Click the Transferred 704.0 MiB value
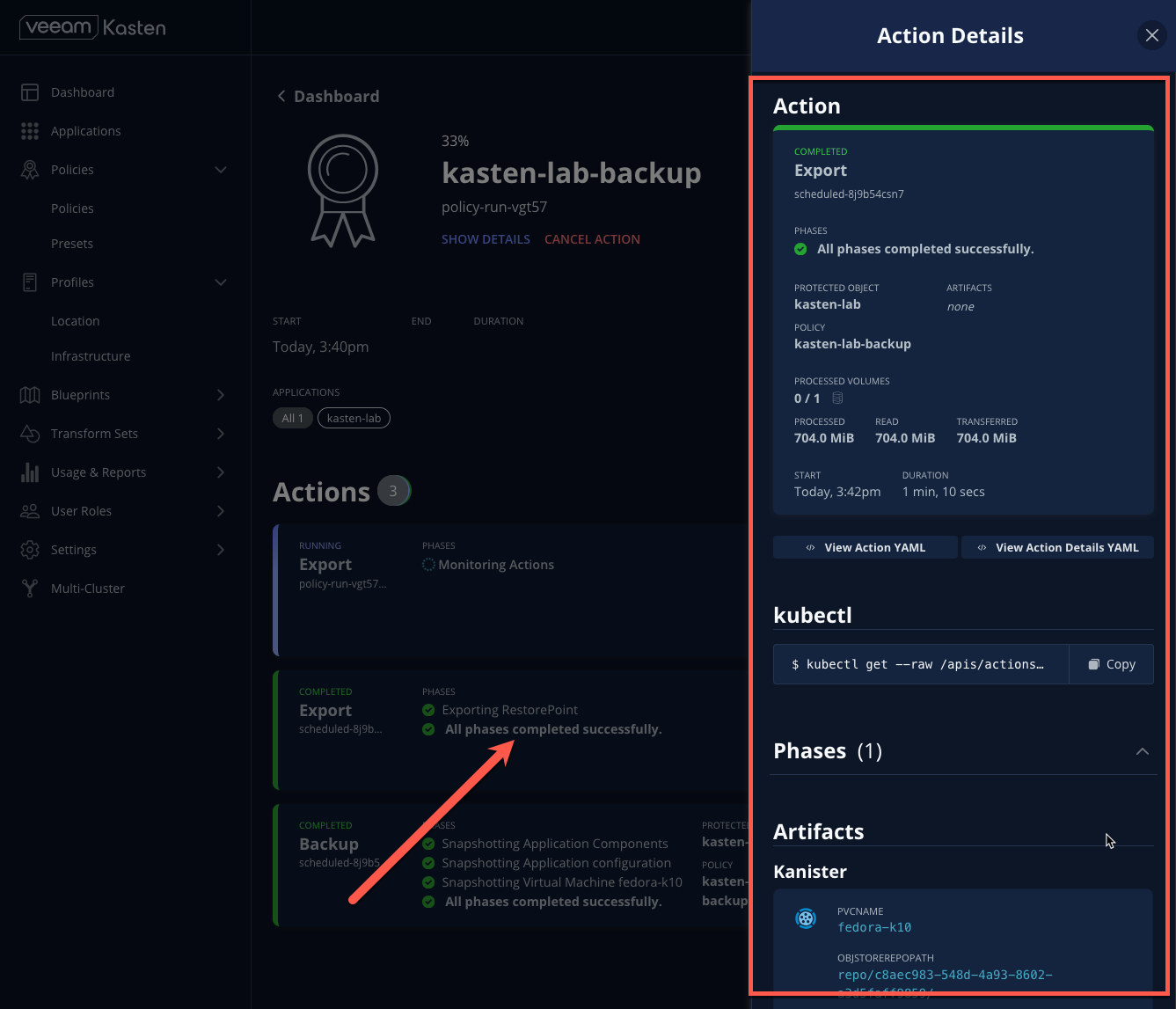This screenshot has height=1009, width=1176. pyautogui.click(x=987, y=438)
